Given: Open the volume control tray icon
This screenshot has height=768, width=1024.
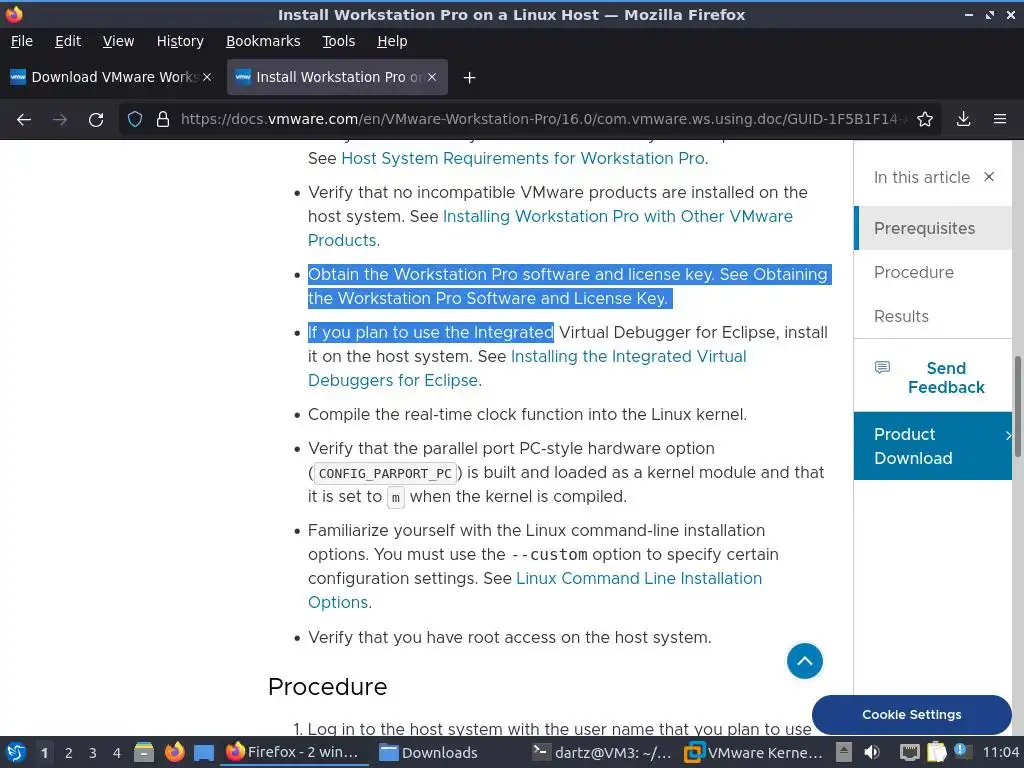Looking at the screenshot, I should point(872,752).
